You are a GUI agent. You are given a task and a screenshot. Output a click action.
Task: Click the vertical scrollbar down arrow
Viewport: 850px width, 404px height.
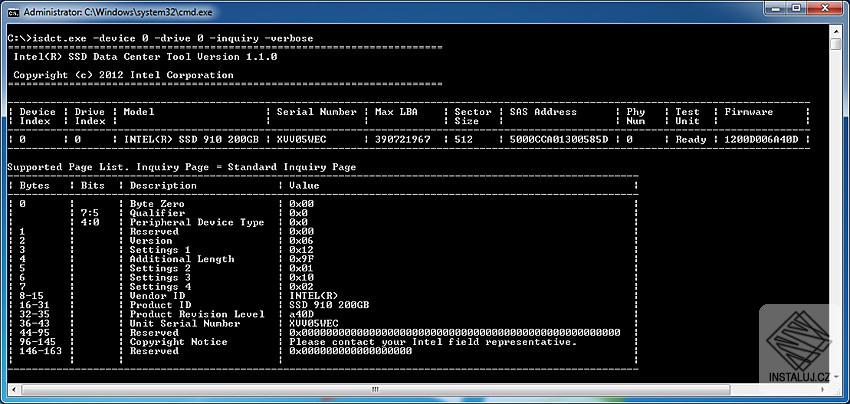[835, 377]
